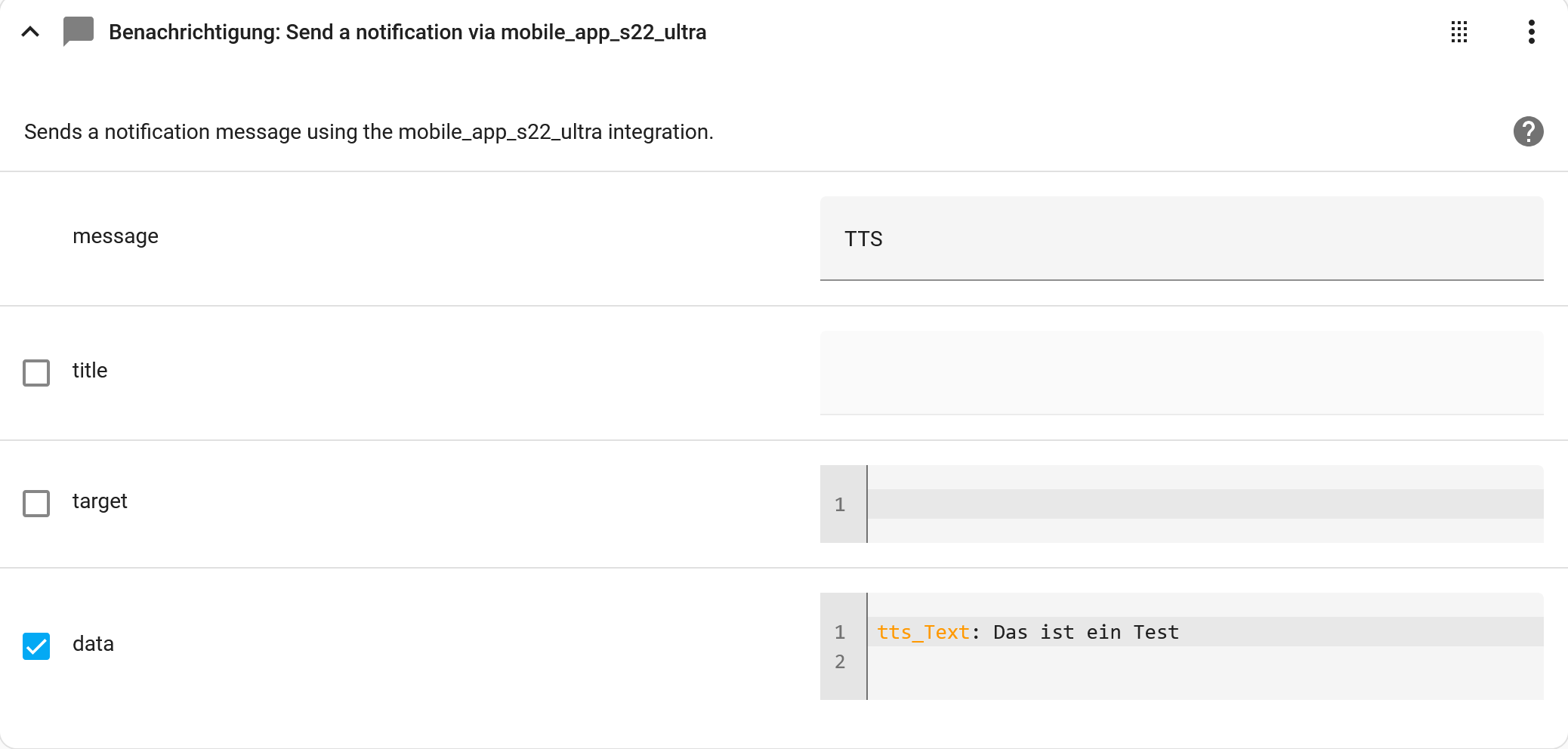Grab the drag handle grid icon

click(1459, 32)
